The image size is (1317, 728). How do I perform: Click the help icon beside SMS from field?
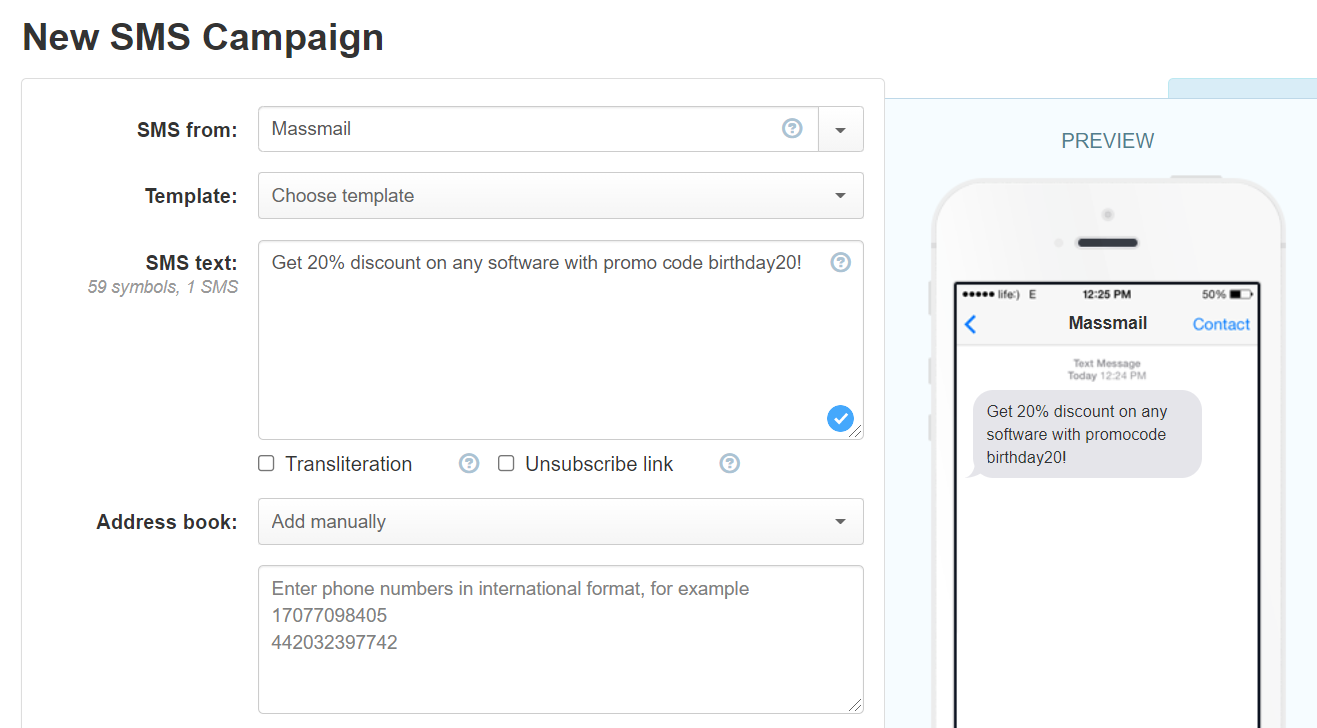click(x=792, y=128)
